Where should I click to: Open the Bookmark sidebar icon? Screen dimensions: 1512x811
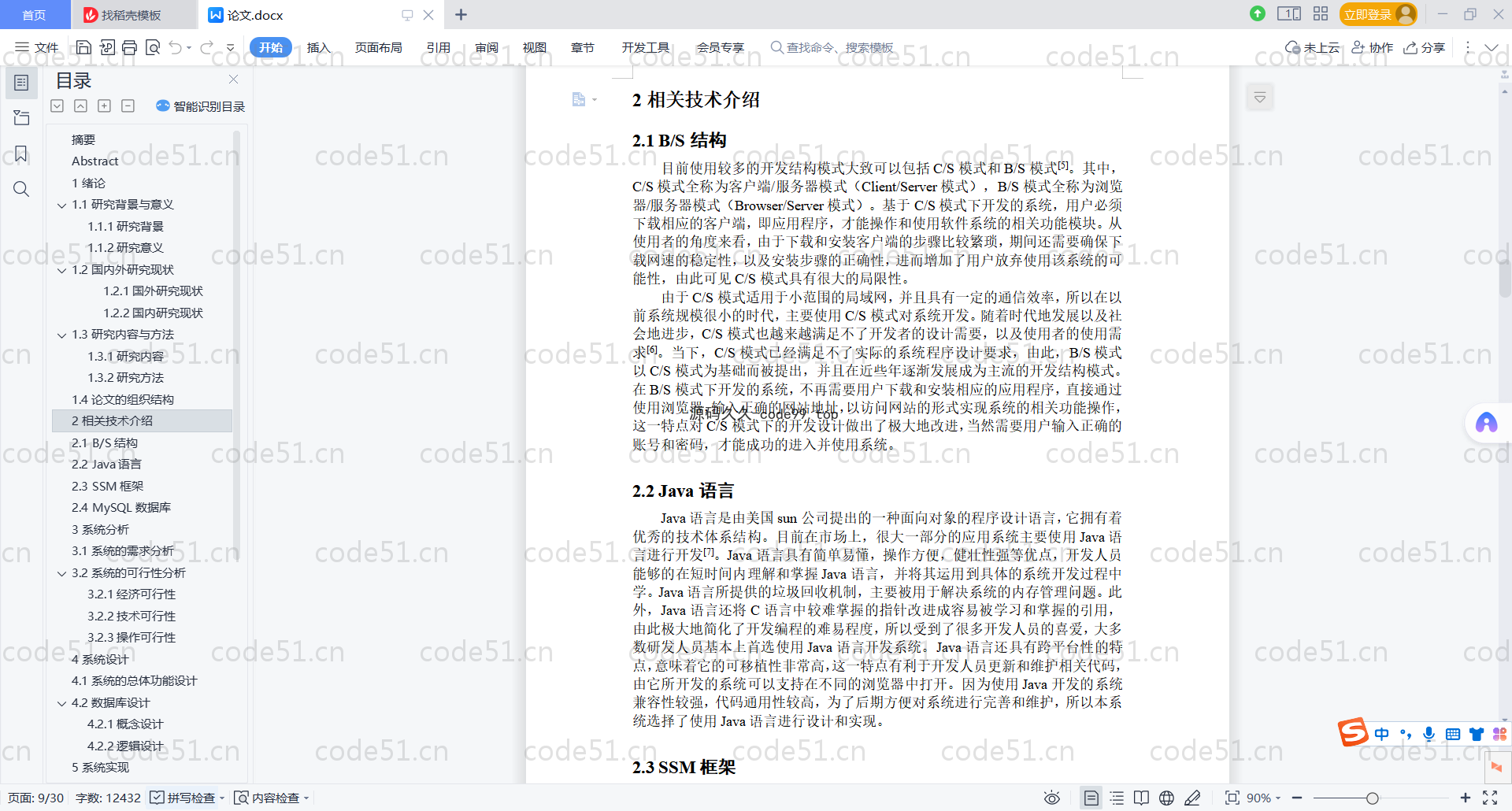coord(21,154)
